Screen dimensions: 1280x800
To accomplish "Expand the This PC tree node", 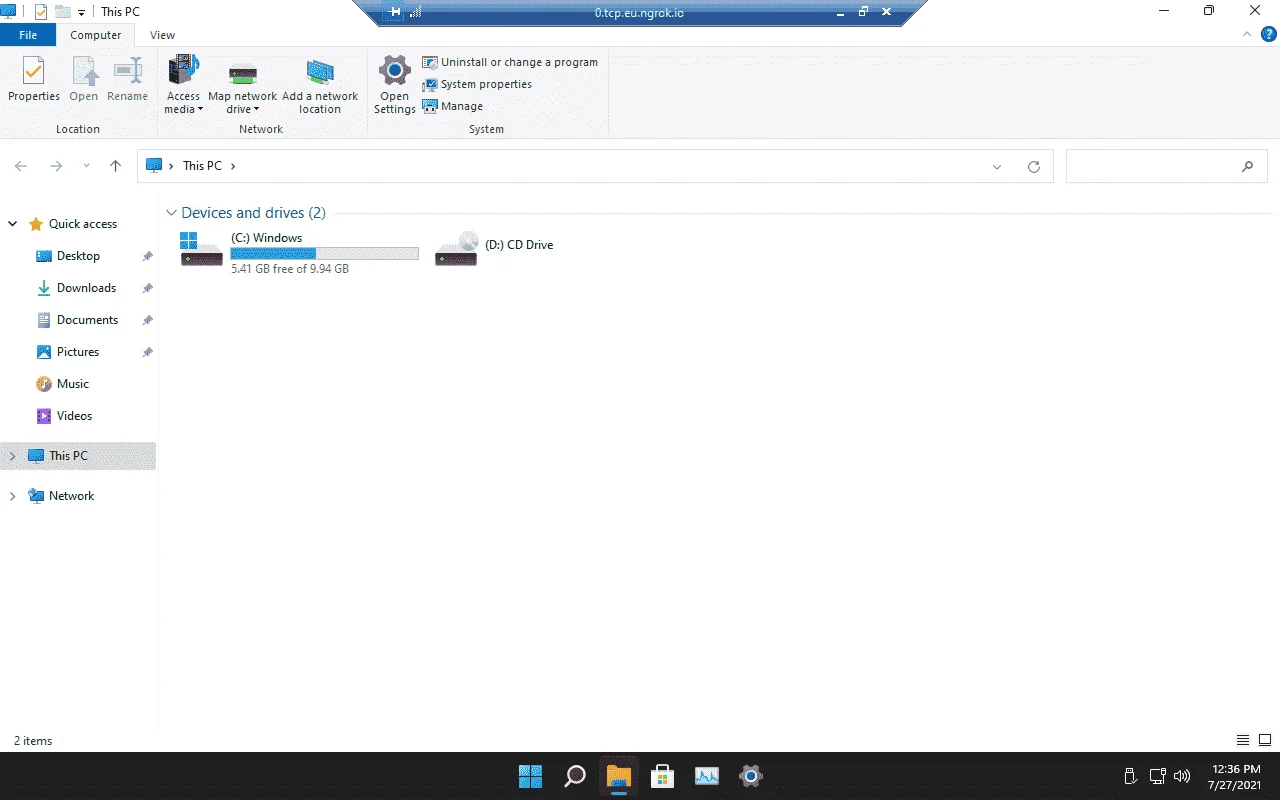I will pos(12,456).
